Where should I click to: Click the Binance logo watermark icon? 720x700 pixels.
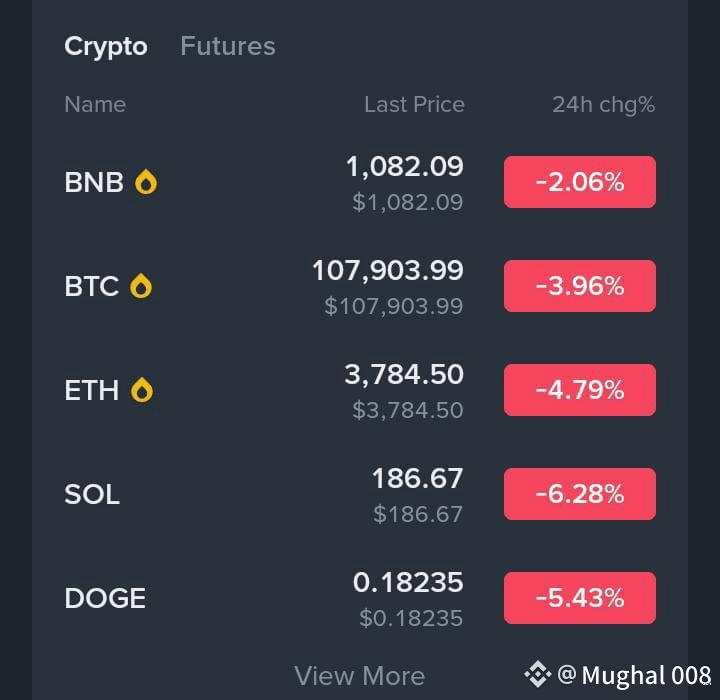pos(537,674)
